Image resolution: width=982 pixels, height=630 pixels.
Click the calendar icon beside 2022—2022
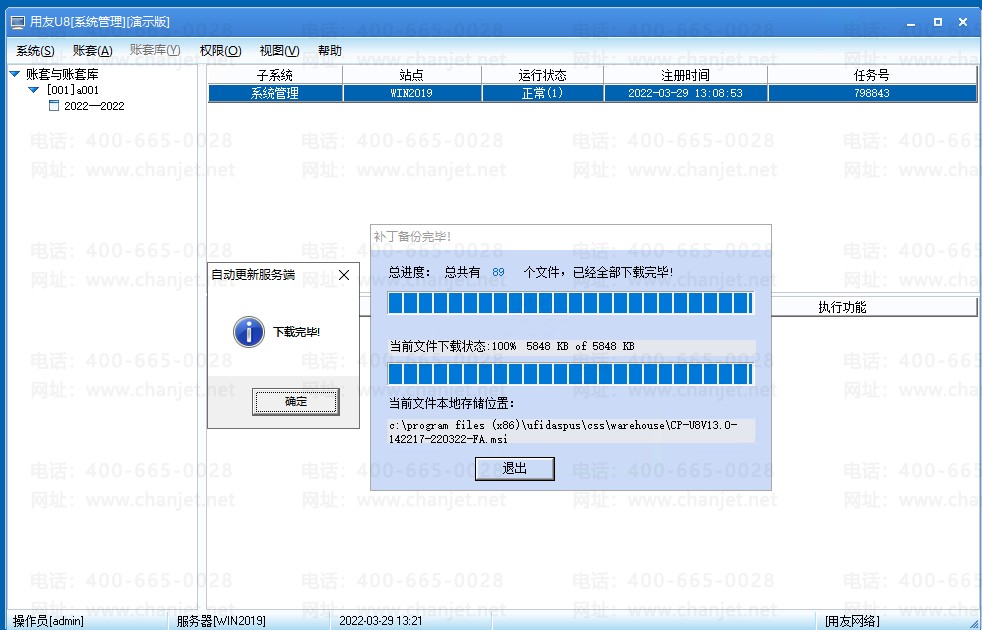tap(54, 106)
